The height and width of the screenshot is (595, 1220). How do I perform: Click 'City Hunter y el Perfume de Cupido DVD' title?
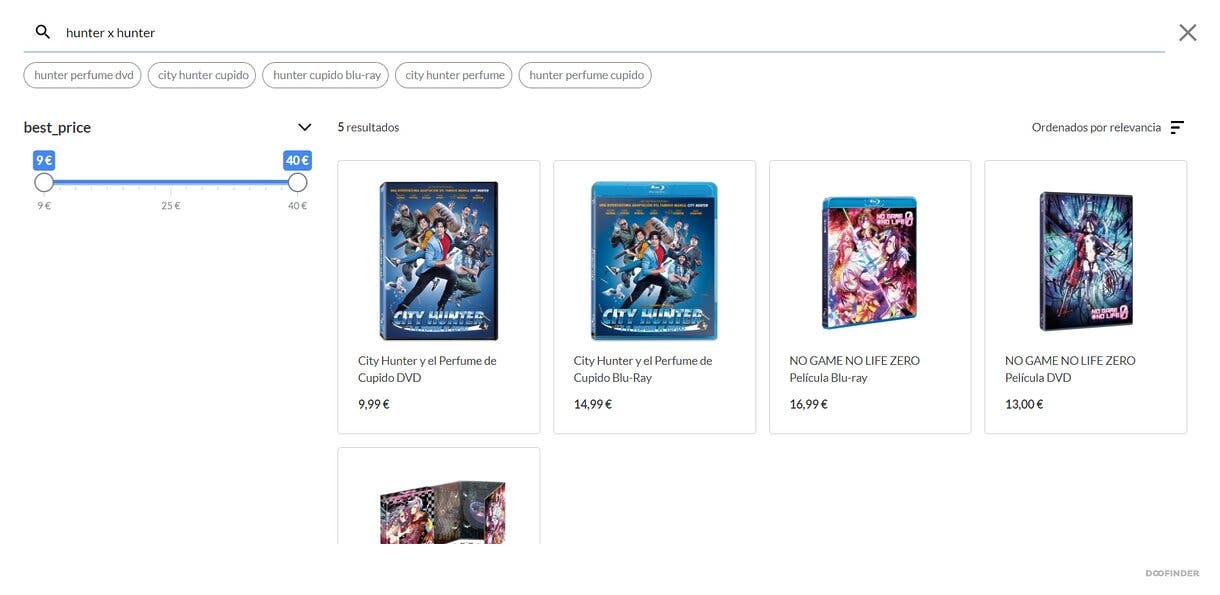427,369
